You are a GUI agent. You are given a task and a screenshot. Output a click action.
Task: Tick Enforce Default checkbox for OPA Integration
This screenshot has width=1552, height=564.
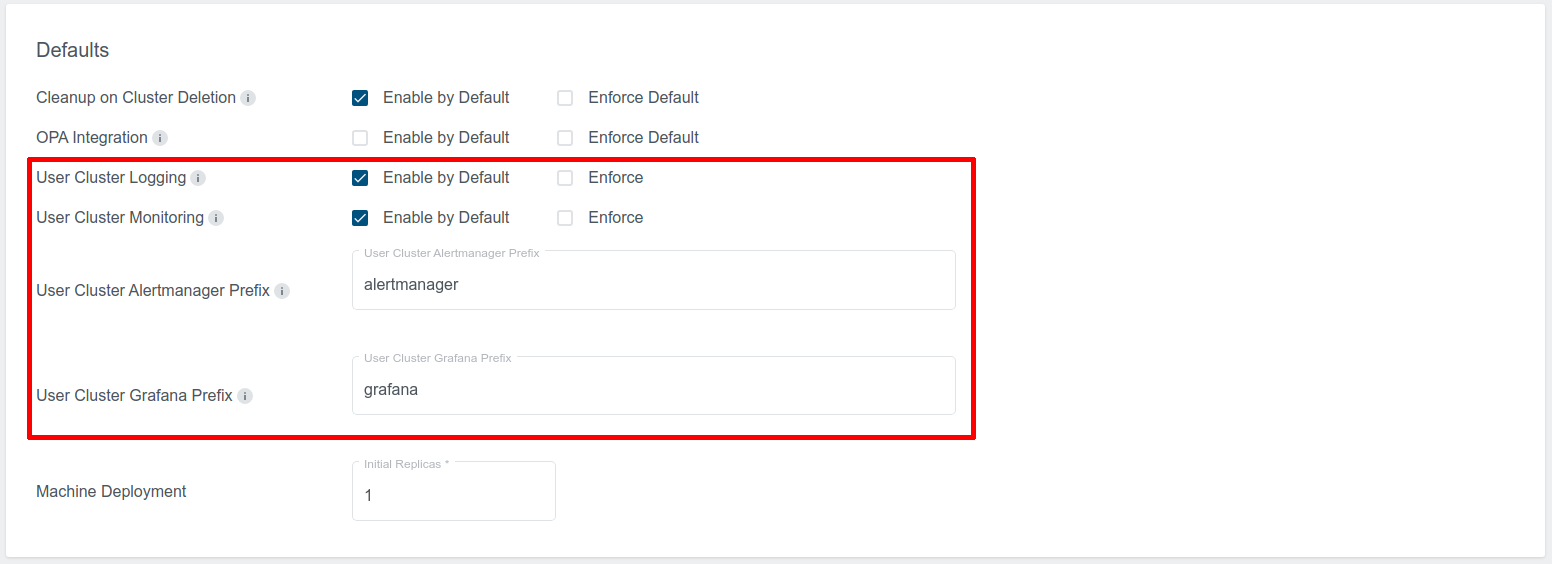pyautogui.click(x=565, y=138)
